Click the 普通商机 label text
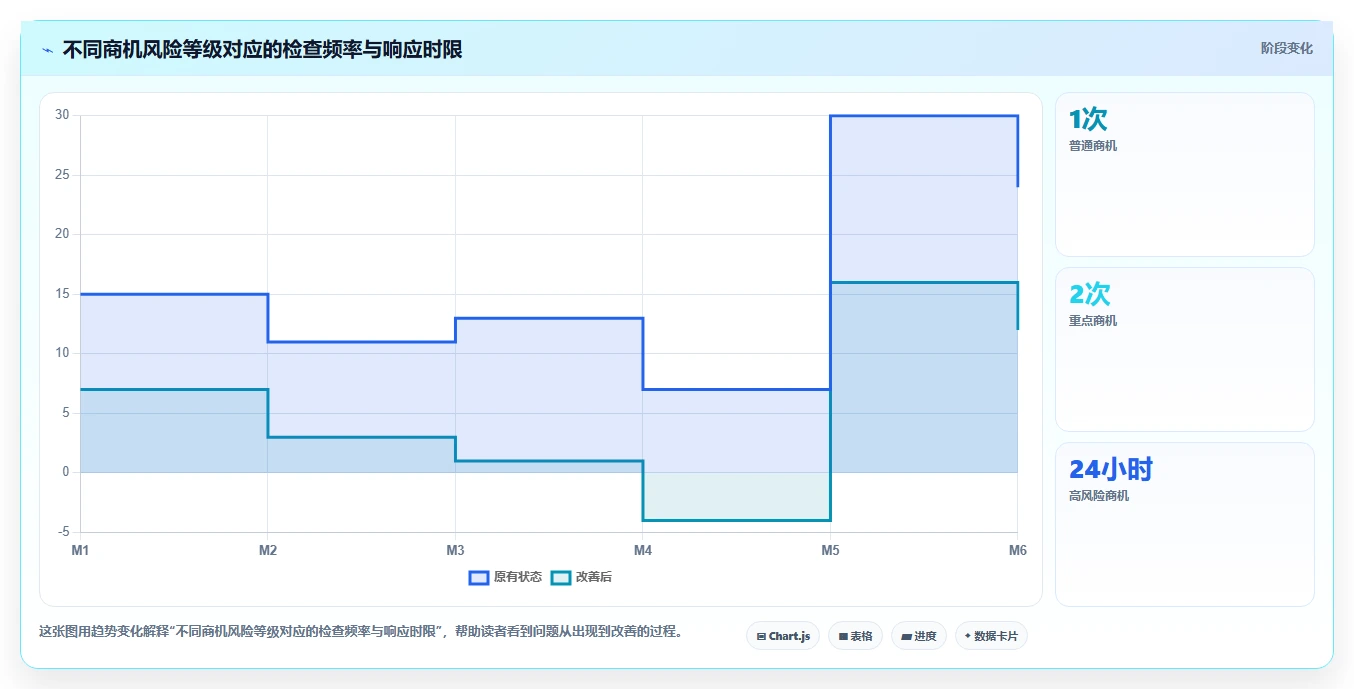 pos(1093,146)
